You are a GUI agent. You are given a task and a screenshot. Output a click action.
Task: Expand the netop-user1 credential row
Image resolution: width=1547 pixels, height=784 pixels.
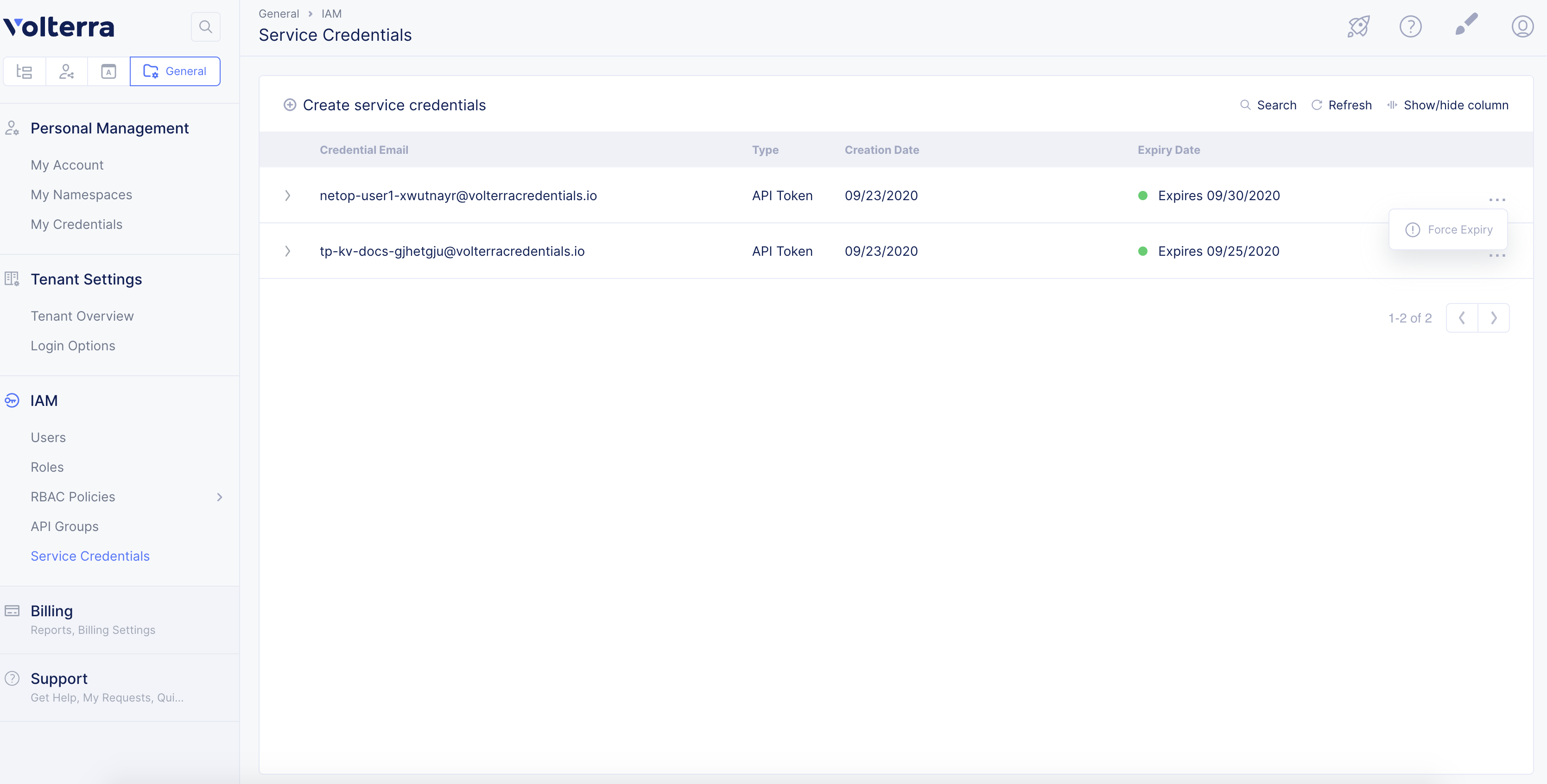click(x=288, y=196)
